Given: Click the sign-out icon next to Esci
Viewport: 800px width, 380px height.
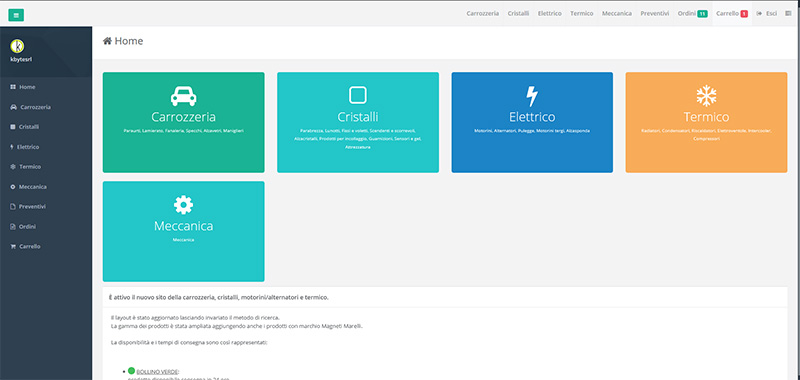Looking at the screenshot, I should tap(759, 13).
